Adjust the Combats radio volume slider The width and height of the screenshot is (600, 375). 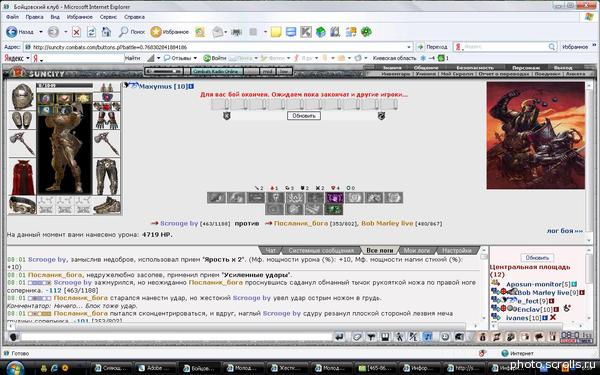[x=164, y=71]
